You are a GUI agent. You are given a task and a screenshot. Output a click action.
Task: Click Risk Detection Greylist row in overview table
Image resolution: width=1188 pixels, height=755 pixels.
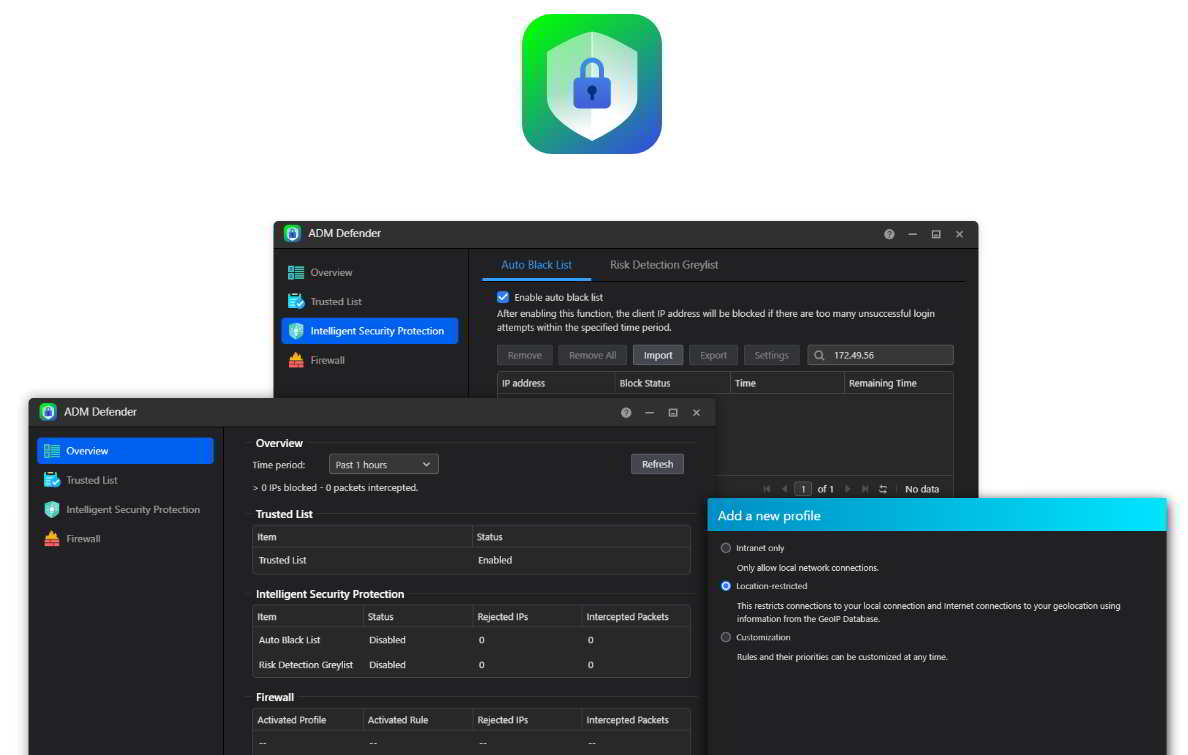click(x=471, y=665)
